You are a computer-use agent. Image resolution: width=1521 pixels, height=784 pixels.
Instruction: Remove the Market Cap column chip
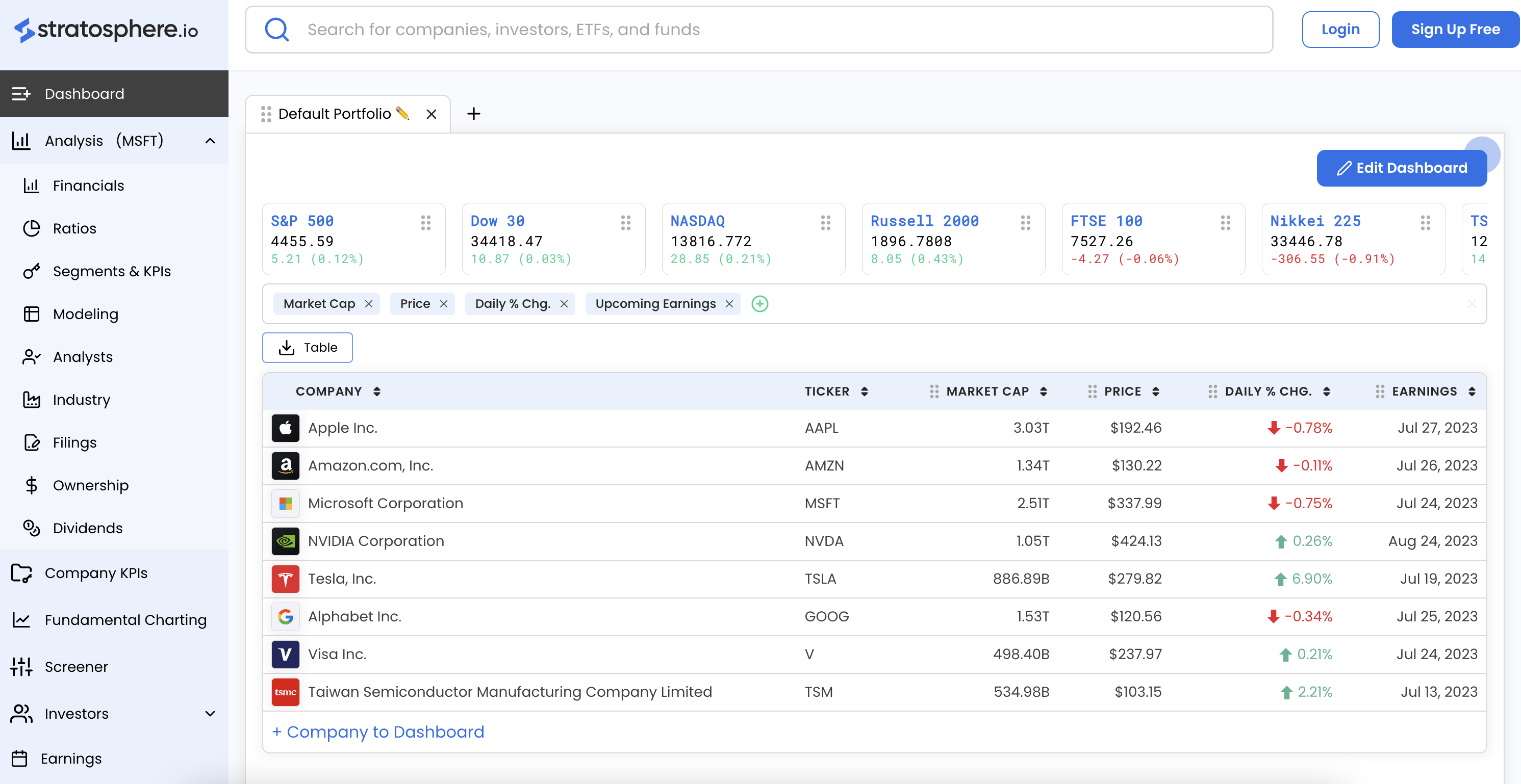(x=369, y=304)
